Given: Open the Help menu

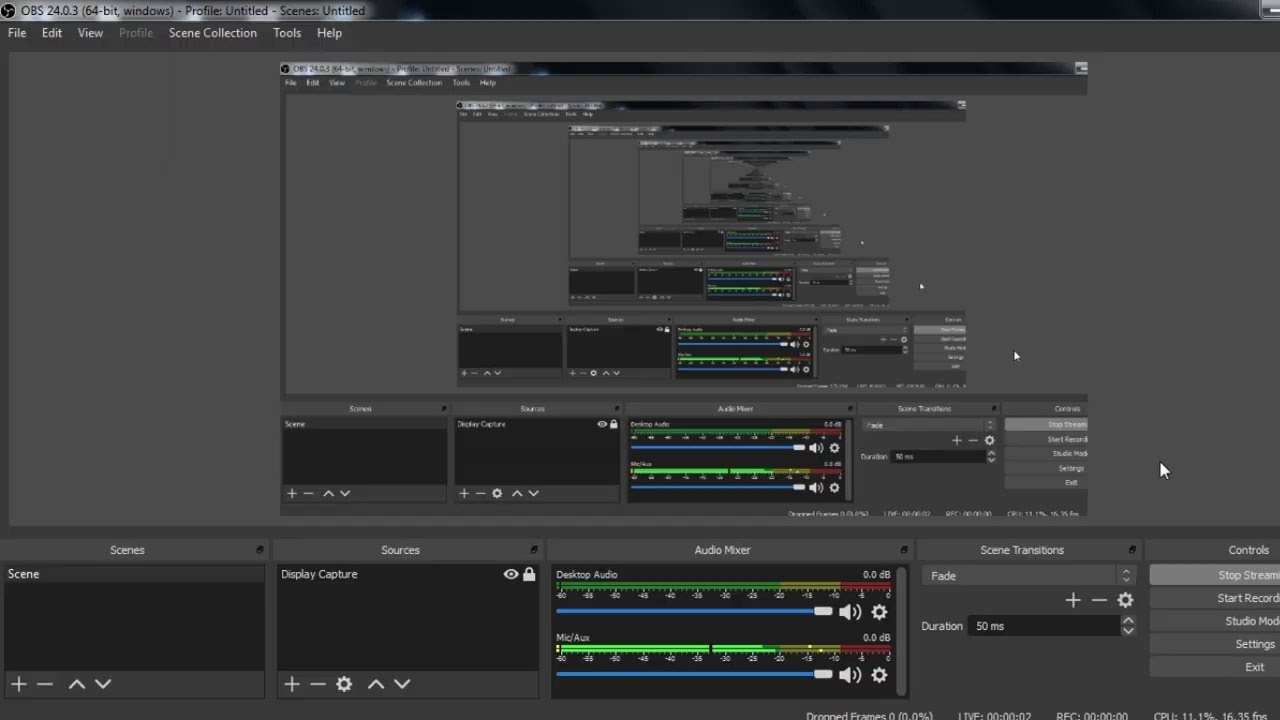Looking at the screenshot, I should point(329,33).
